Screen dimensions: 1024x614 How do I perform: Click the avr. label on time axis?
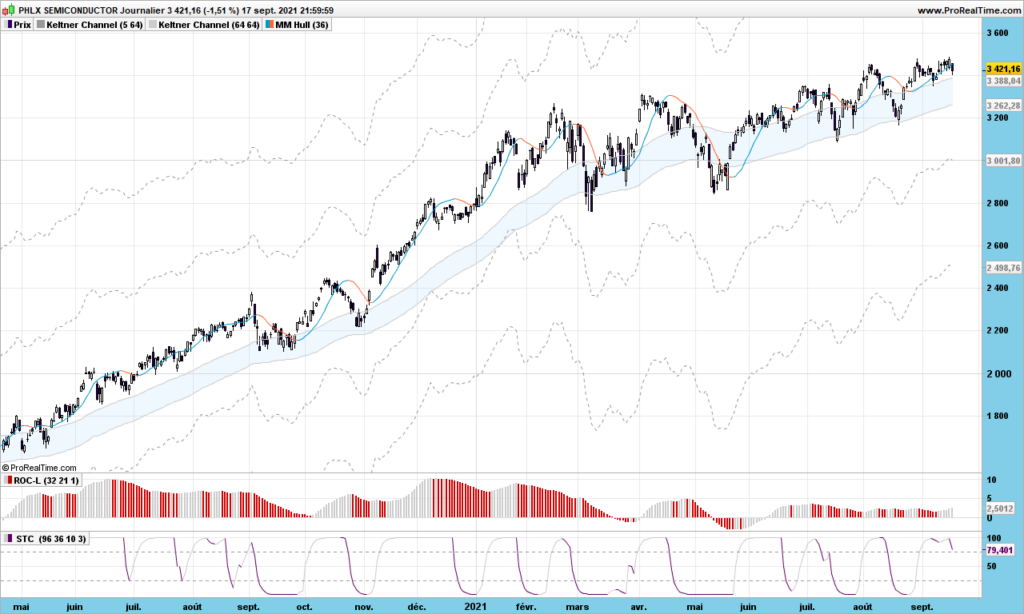[639, 607]
